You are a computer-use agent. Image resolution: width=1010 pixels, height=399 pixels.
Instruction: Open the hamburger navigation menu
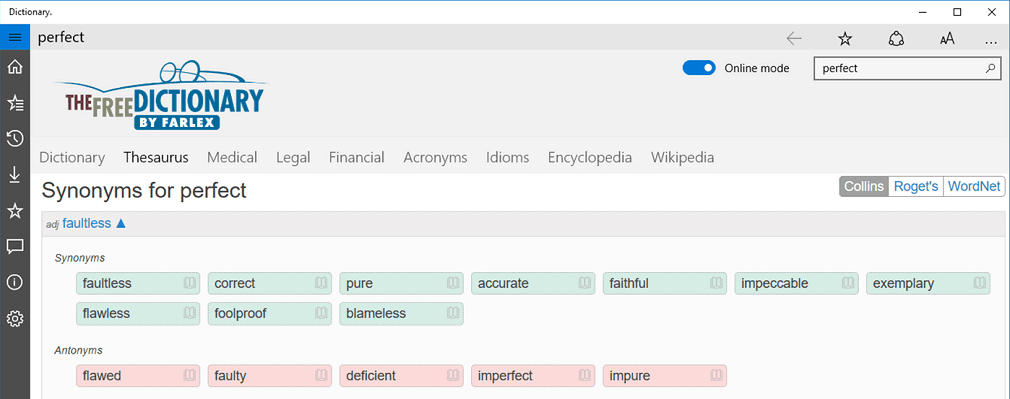[15, 37]
